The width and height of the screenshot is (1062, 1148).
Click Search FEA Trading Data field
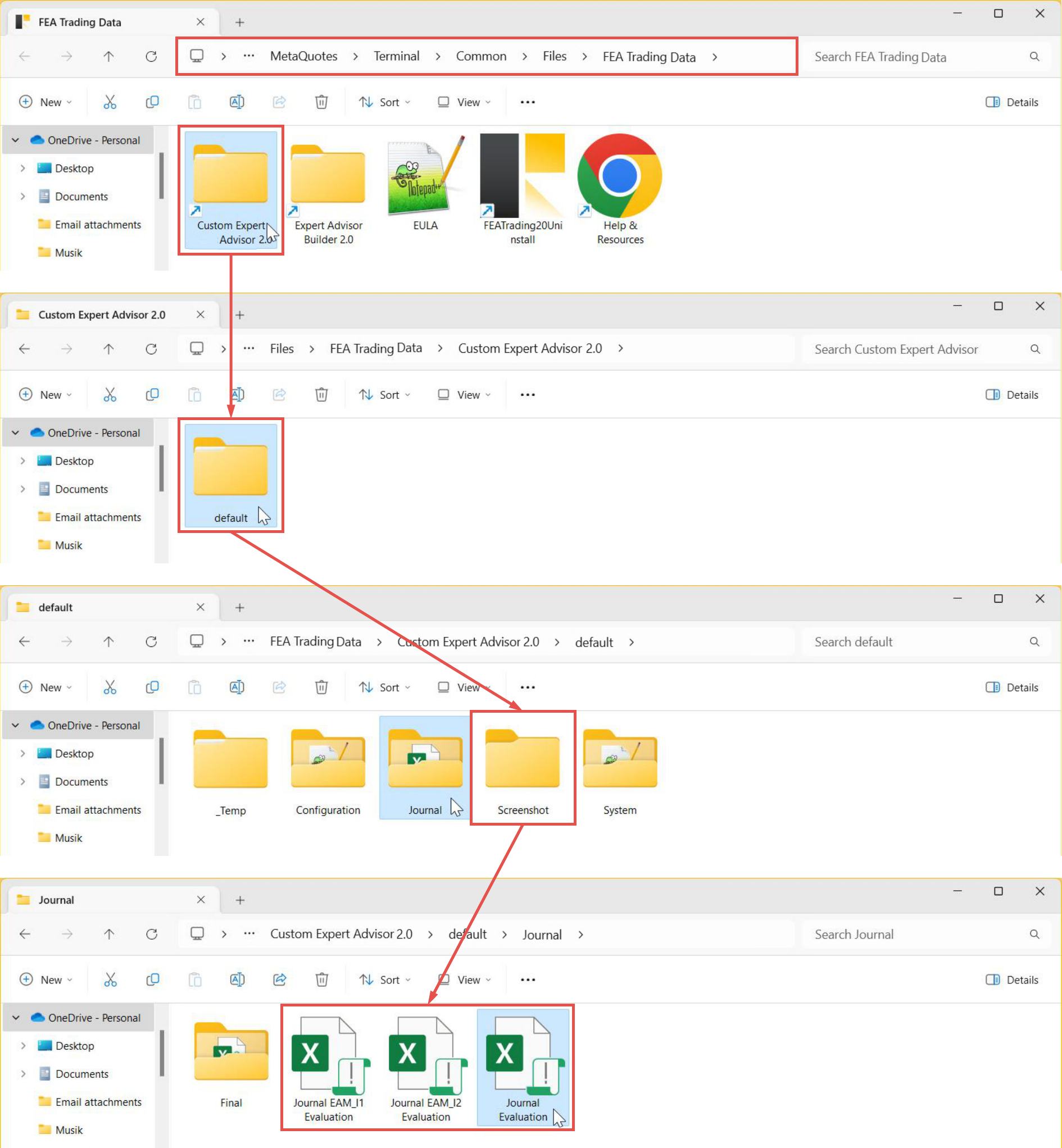point(927,57)
